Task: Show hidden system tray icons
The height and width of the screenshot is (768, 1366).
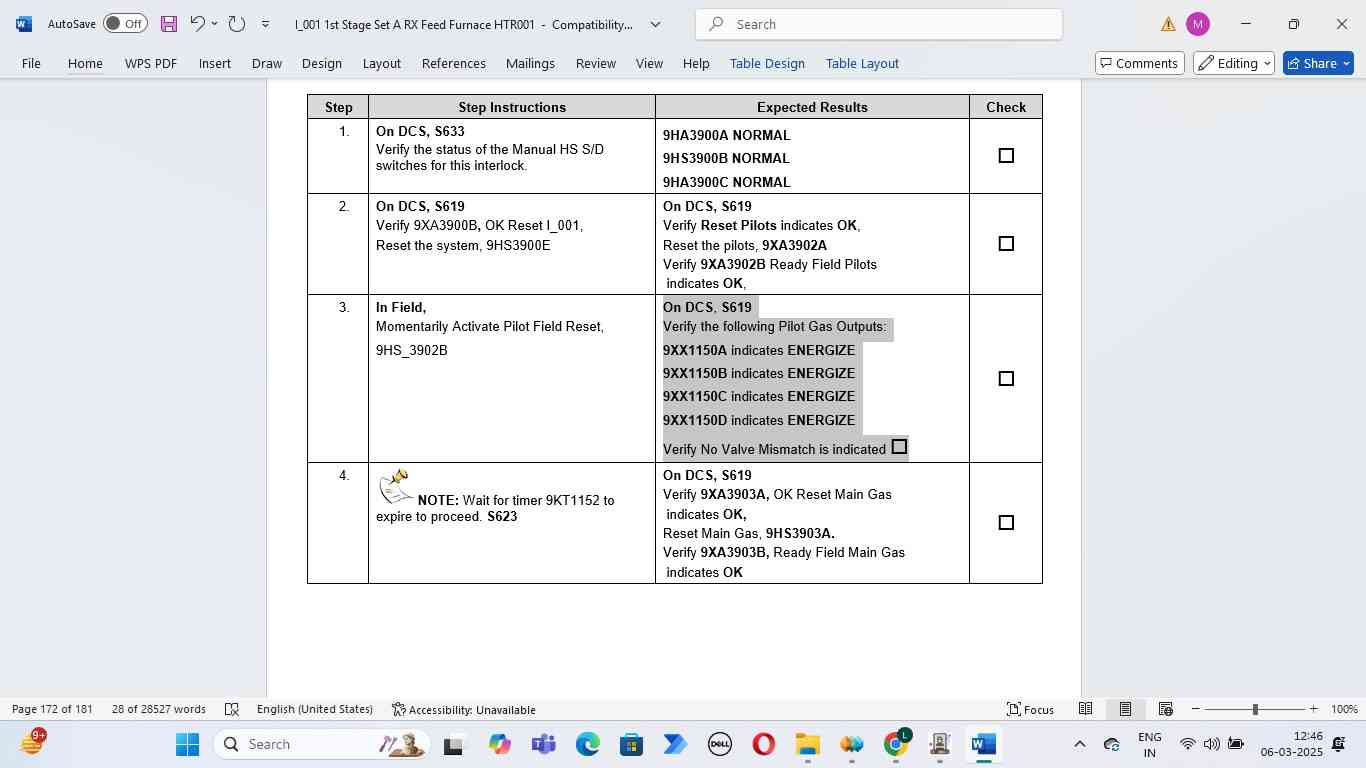Action: click(x=1079, y=744)
